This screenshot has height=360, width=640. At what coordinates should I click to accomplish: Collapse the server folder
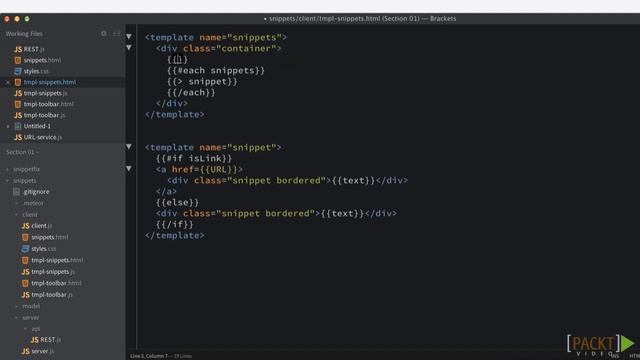click(16, 317)
